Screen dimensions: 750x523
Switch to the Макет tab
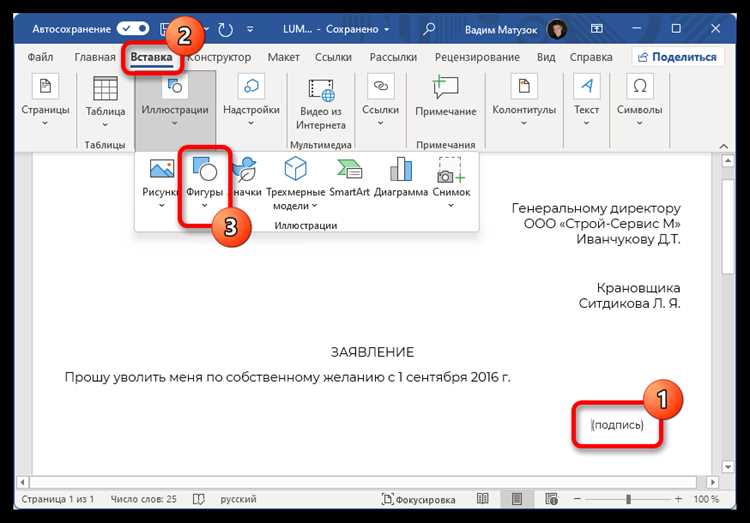coord(283,57)
